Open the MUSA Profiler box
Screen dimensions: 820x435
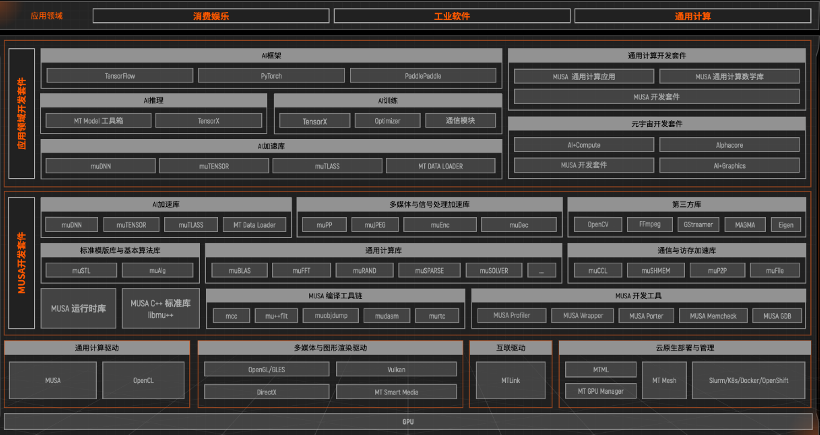click(511, 316)
